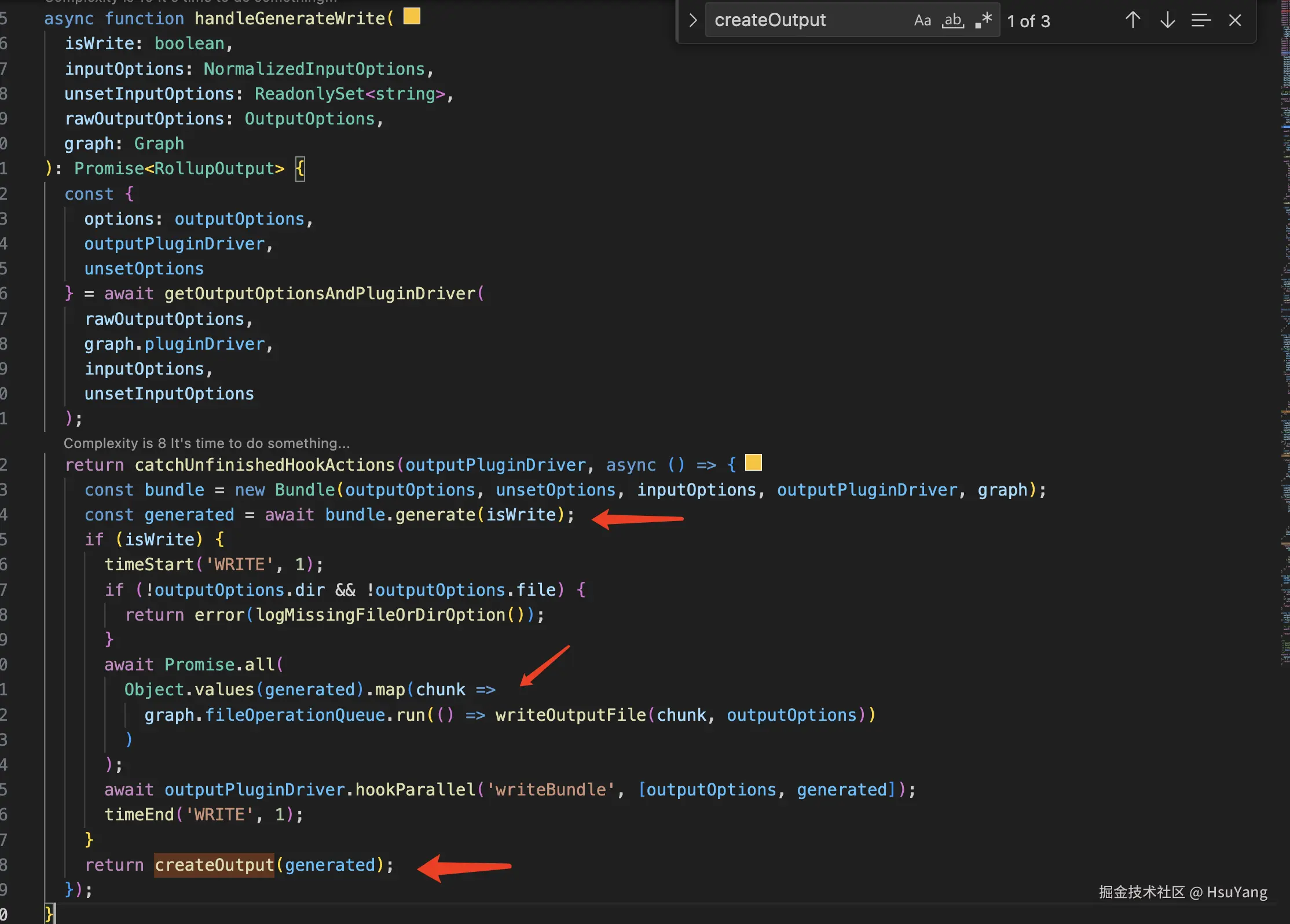
Task: Click yellow square after catchUnfinishedHookActions line
Action: 753,463
